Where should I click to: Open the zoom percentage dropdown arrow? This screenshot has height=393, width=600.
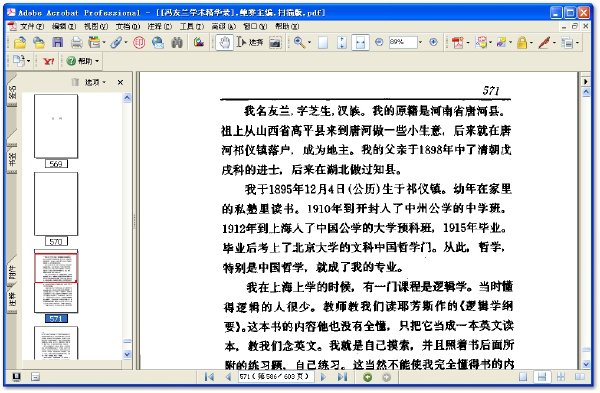420,42
